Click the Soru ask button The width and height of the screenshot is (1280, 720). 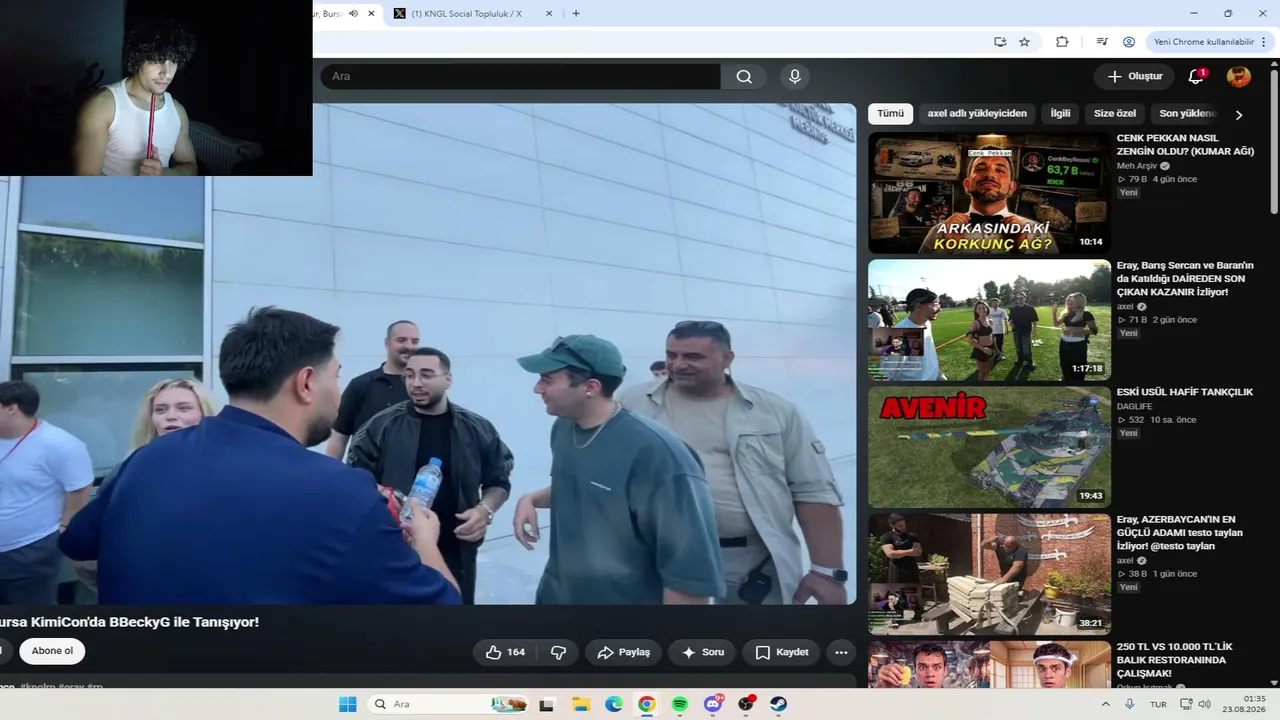click(x=702, y=652)
